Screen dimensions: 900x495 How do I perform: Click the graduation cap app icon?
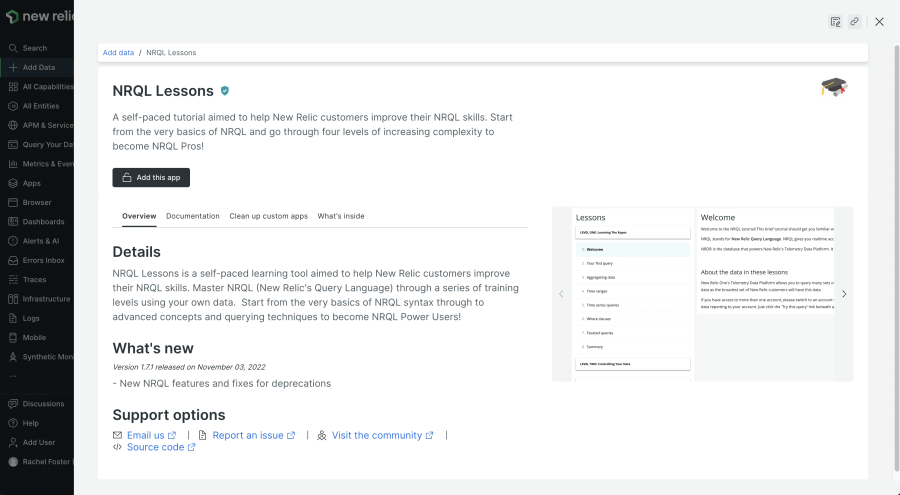832,88
